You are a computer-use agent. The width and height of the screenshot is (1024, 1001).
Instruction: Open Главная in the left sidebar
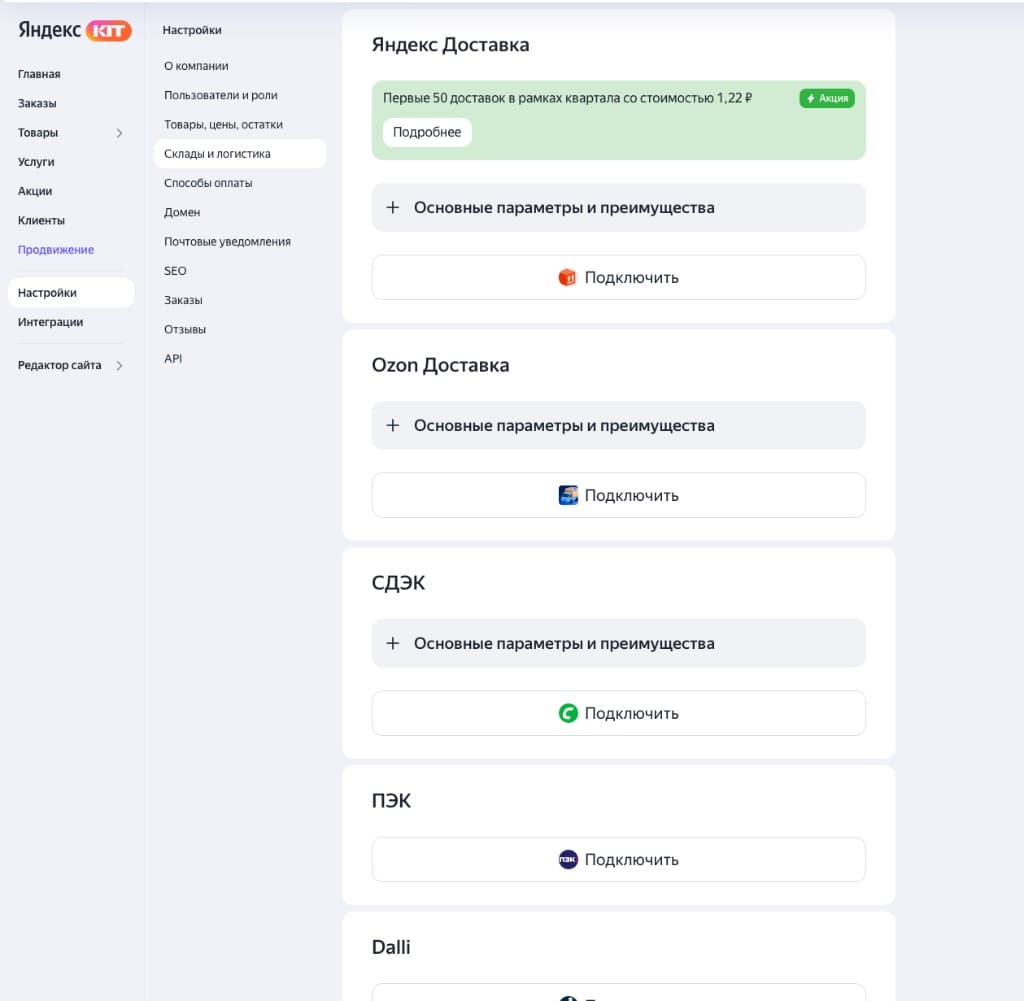point(39,74)
